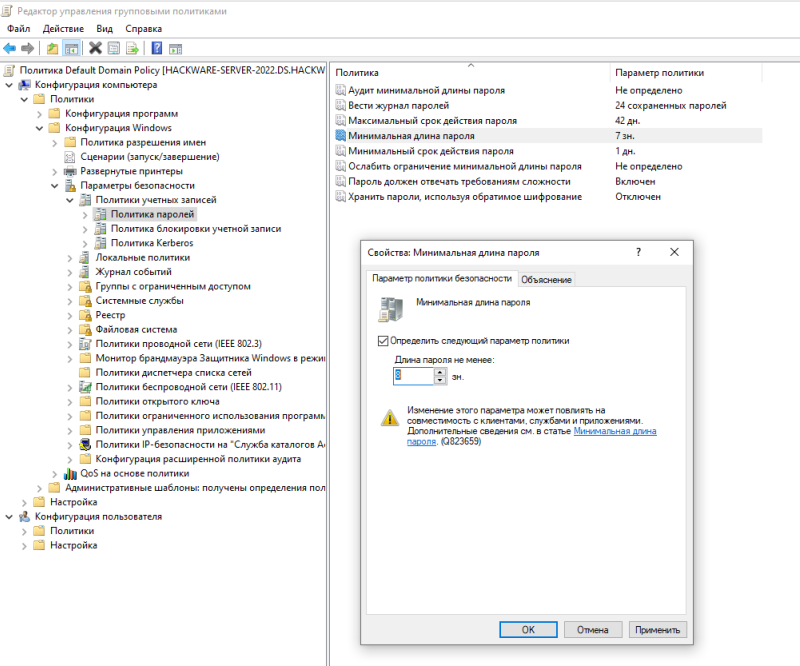Collapse 'Параметры безопасности' tree node
Screen dimensions: 800x666
coord(55,186)
